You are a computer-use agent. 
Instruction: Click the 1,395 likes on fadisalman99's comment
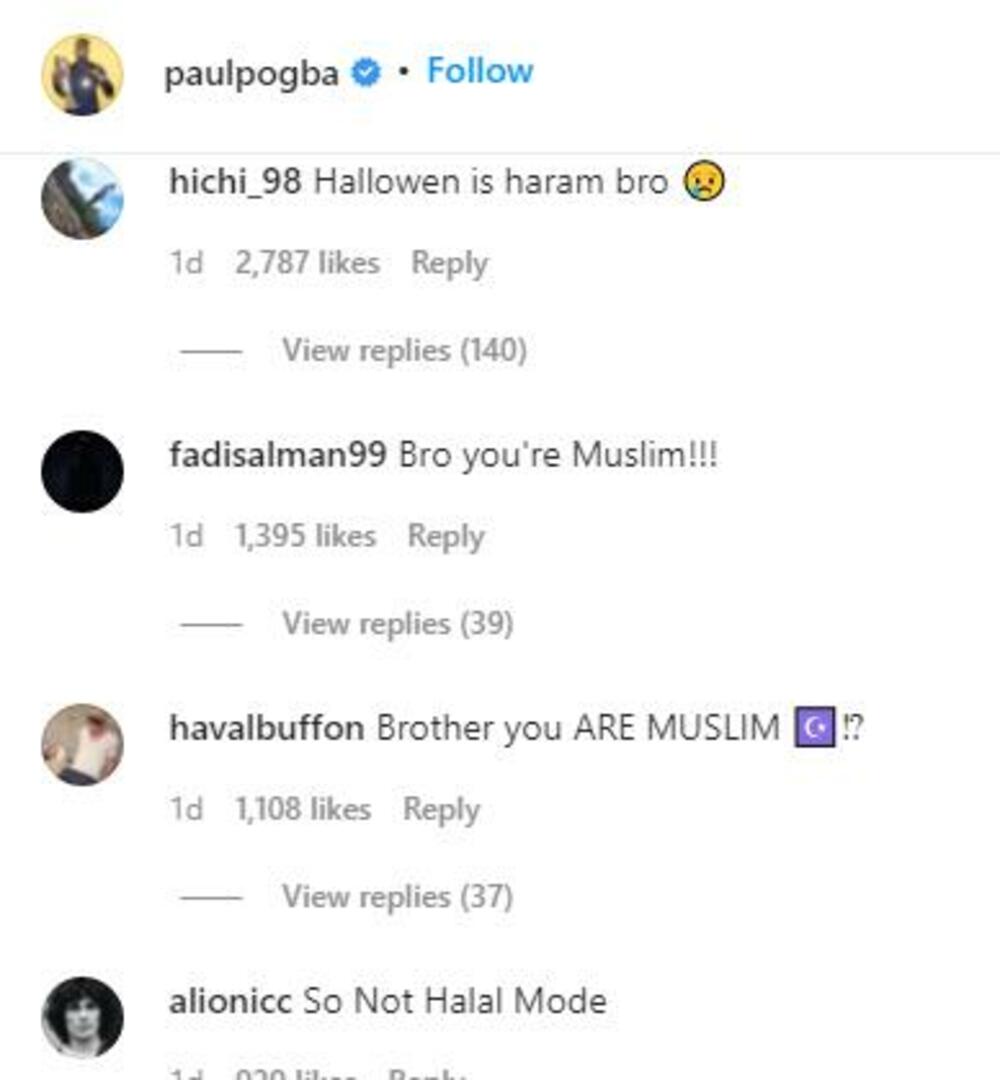tap(308, 536)
